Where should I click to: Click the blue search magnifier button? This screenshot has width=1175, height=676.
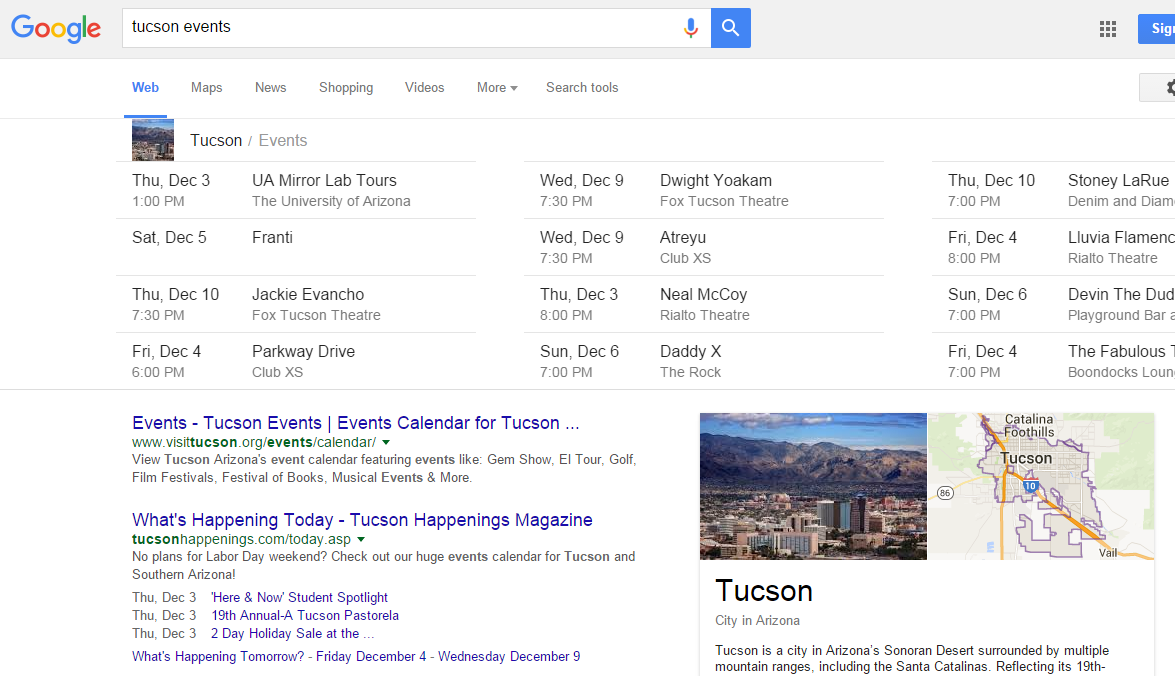731,28
